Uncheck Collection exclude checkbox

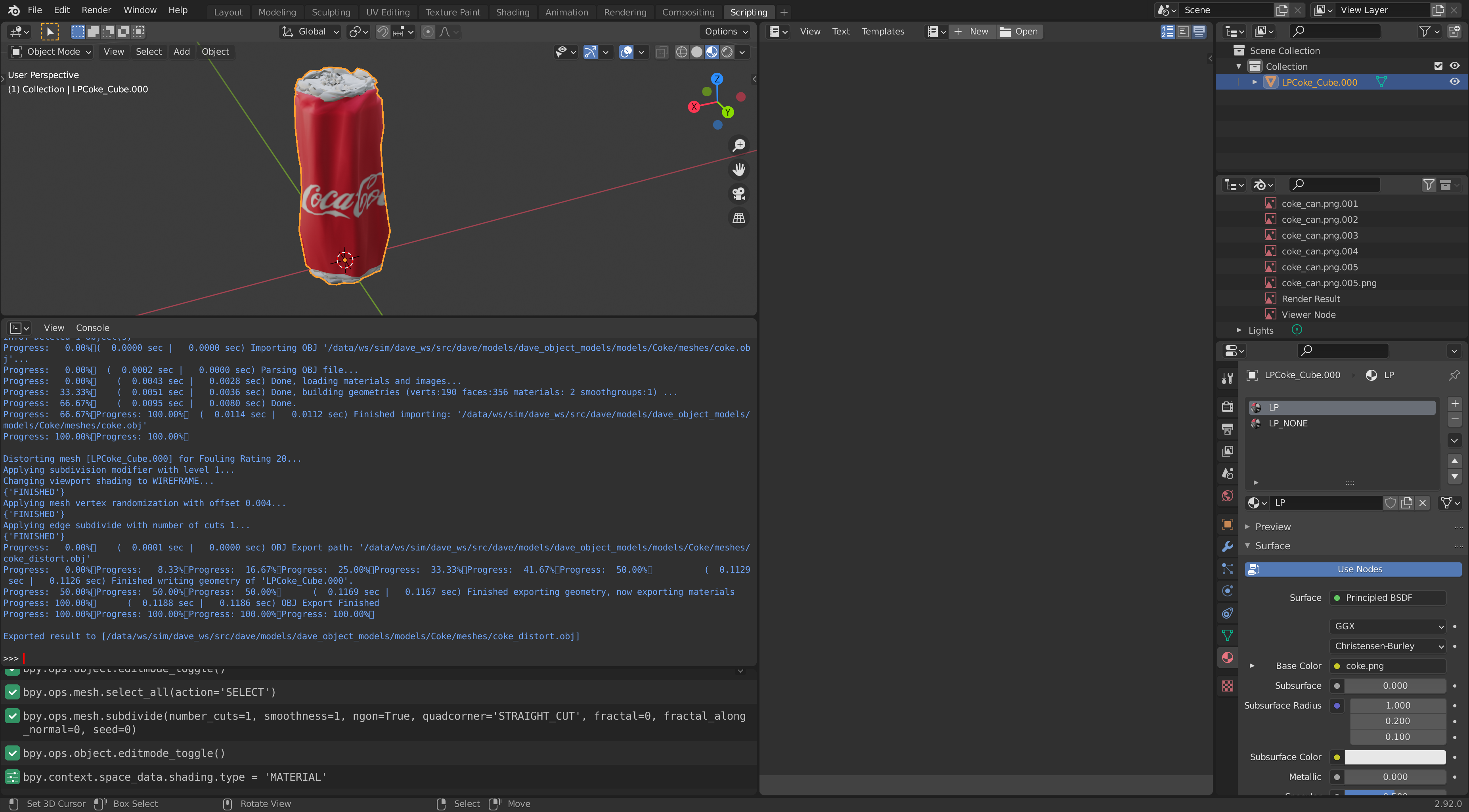pyautogui.click(x=1438, y=66)
